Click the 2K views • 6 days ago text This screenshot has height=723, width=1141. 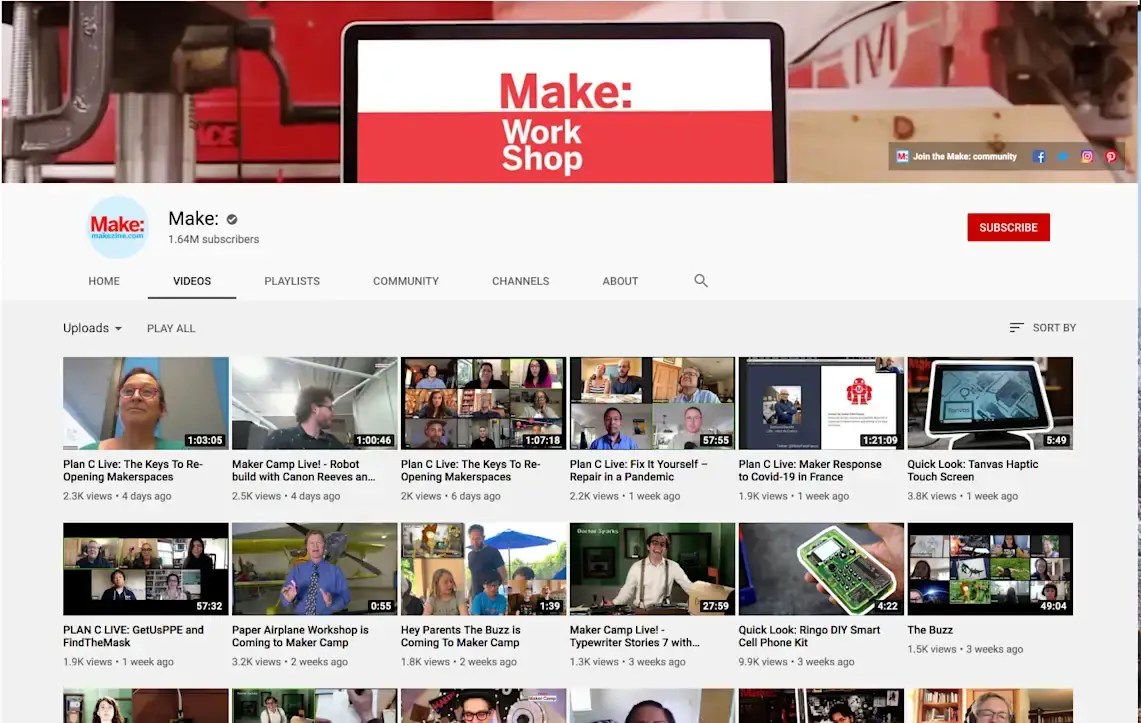(450, 496)
